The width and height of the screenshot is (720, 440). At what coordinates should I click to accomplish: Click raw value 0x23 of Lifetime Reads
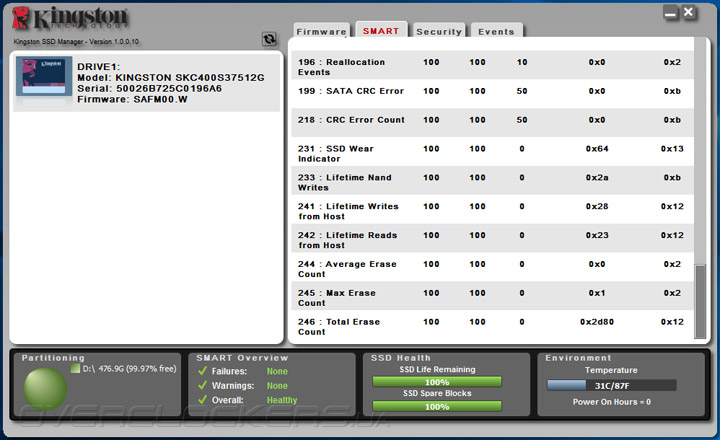pyautogui.click(x=597, y=235)
